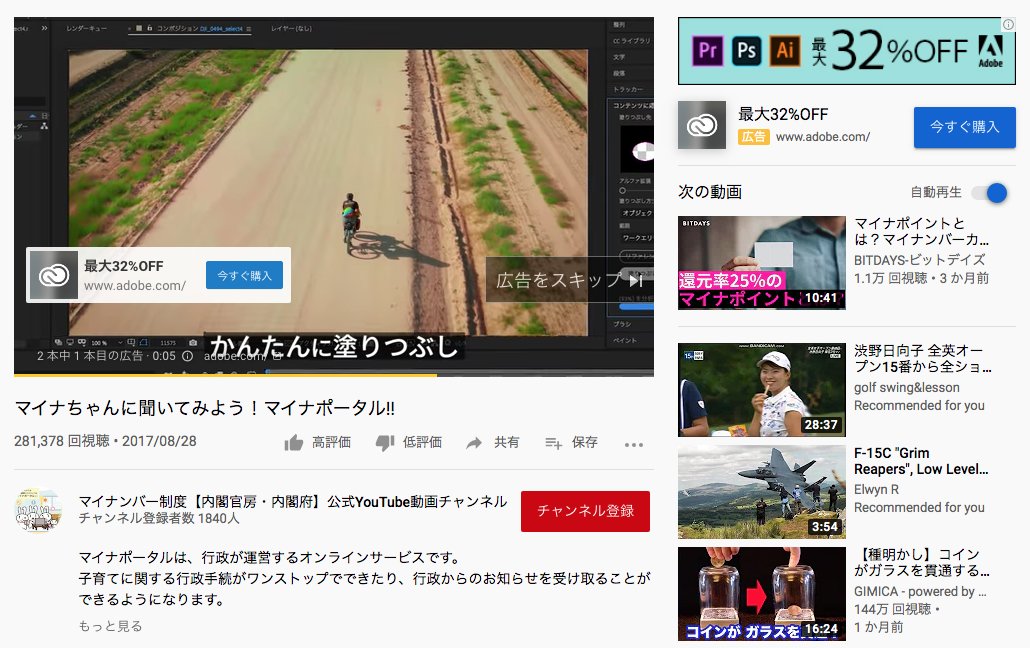Viewport: 1030px width, 648px height.
Task: Click the 最大32%OFF sidebar ad headline
Action: (783, 114)
